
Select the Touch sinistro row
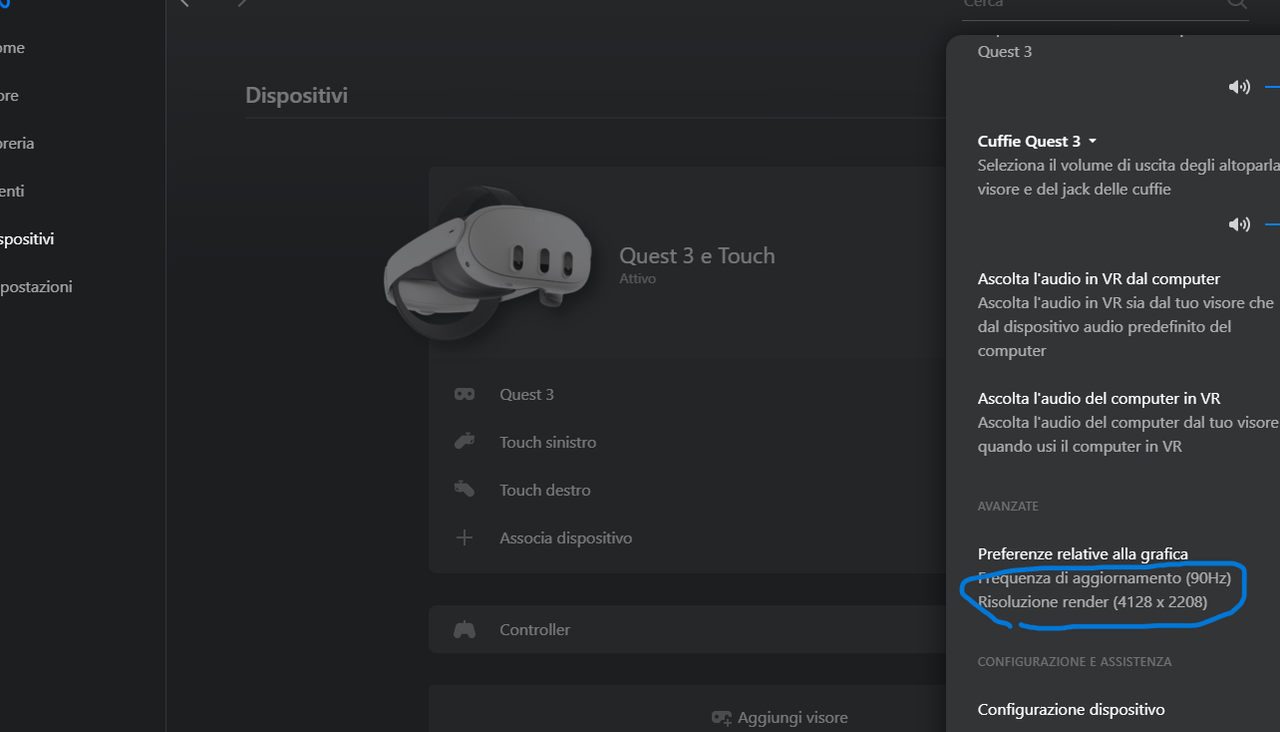[x=688, y=442]
